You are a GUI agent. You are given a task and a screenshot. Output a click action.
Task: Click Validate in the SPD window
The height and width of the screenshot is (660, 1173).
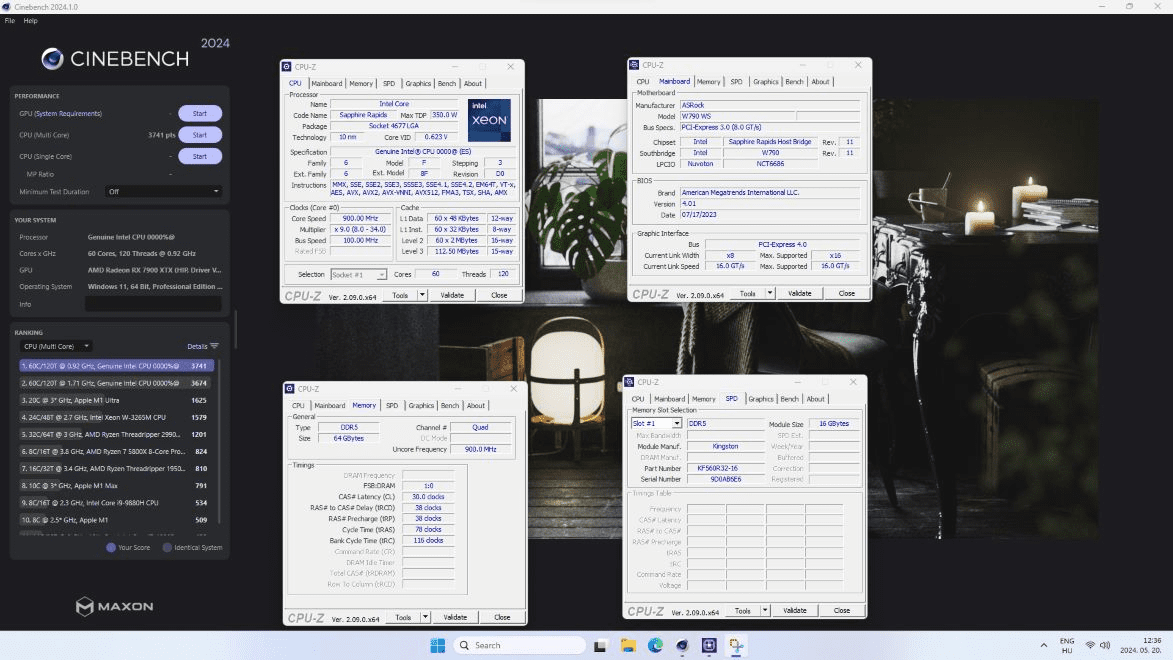coord(794,611)
